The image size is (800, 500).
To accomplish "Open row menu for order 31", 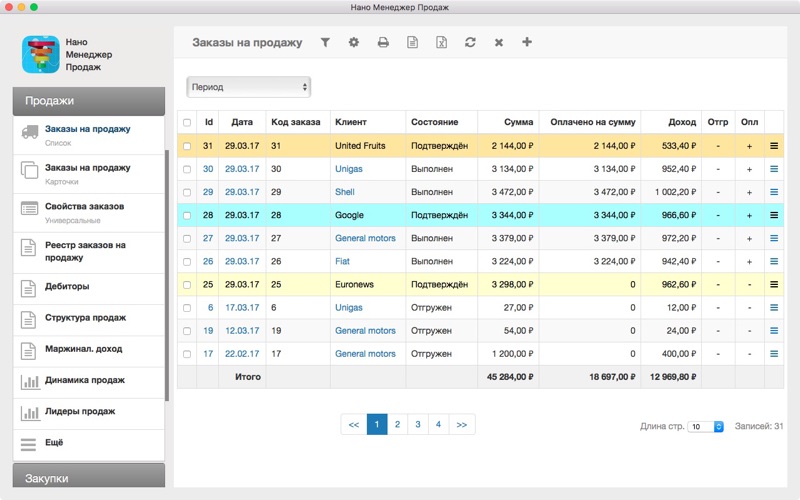I will point(774,146).
